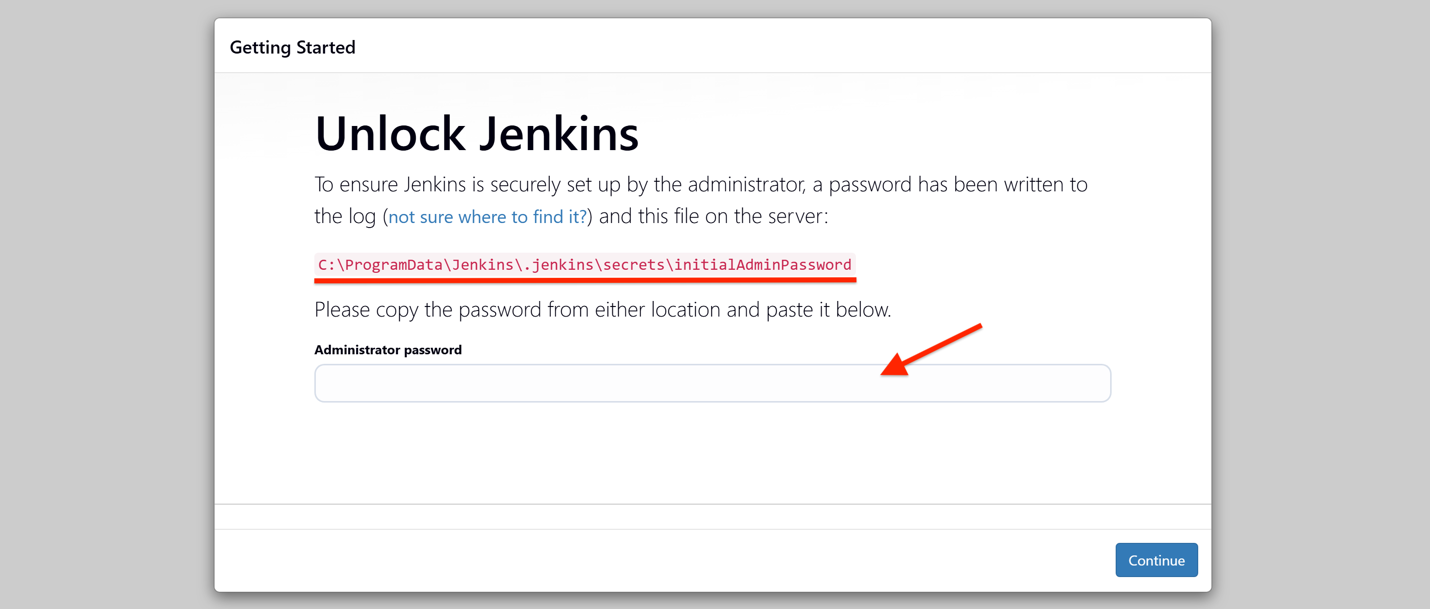Focus the Administrator password input field
This screenshot has height=609, width=1430.
coord(712,383)
